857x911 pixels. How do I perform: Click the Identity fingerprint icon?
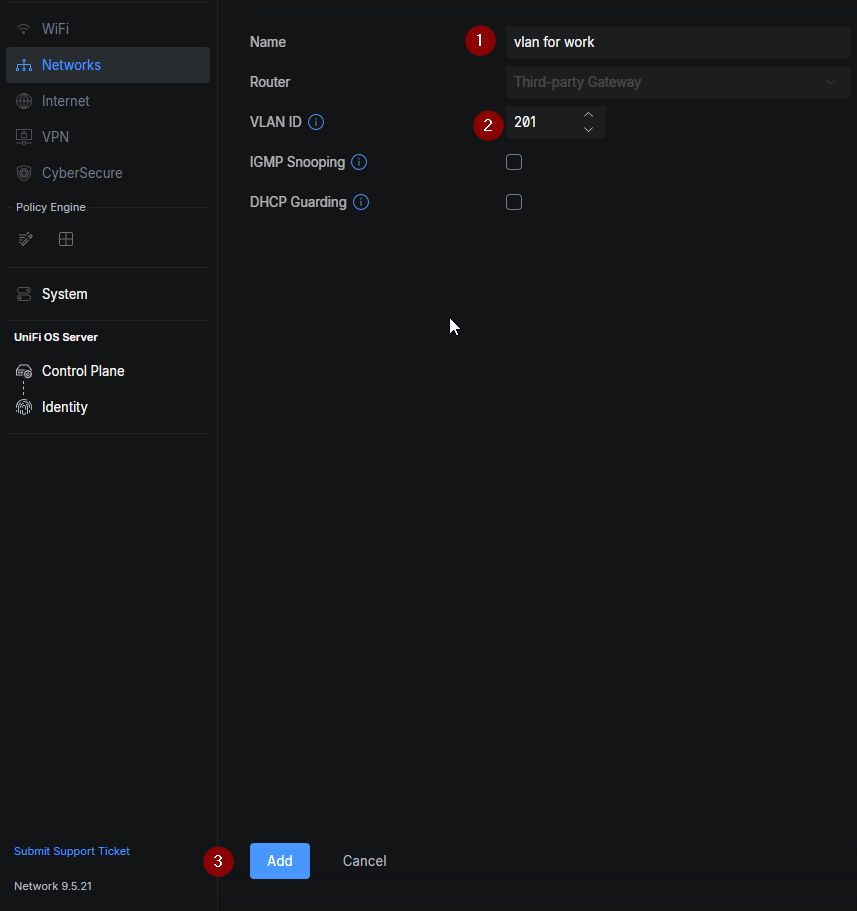pyautogui.click(x=24, y=407)
